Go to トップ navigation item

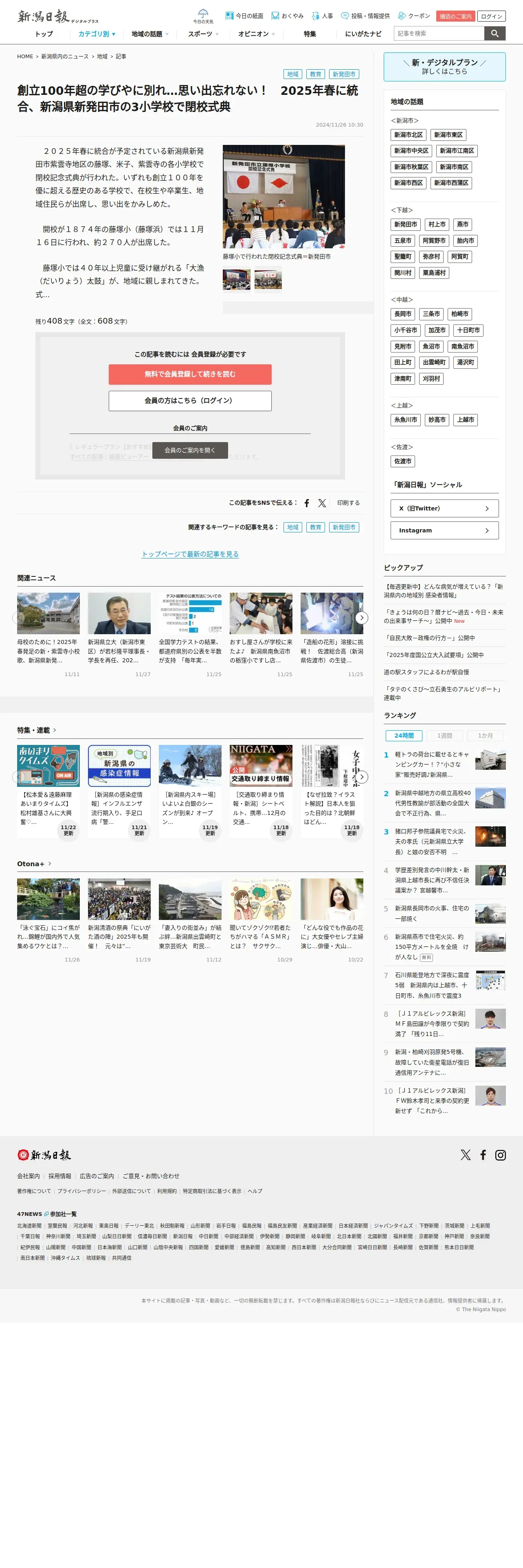pyautogui.click(x=44, y=34)
